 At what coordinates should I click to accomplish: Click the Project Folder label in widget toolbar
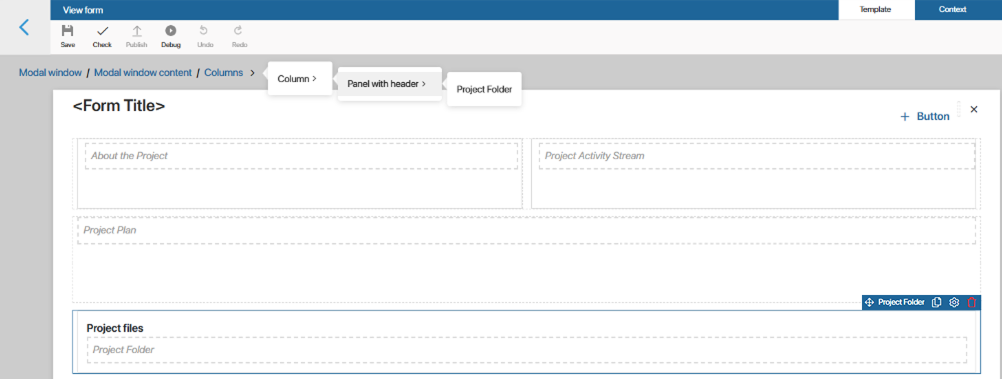pyautogui.click(x=901, y=302)
